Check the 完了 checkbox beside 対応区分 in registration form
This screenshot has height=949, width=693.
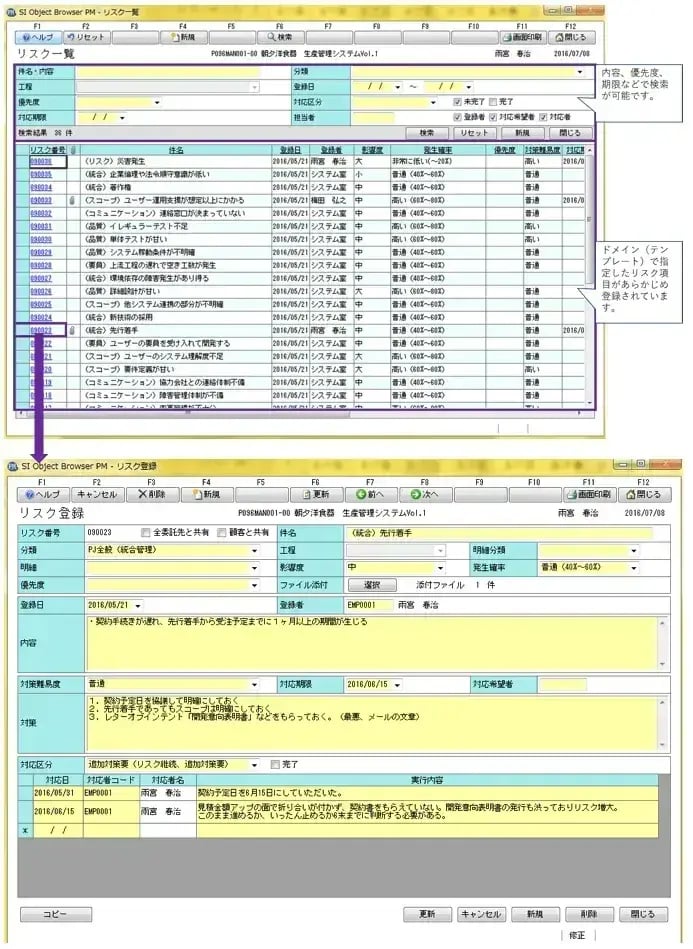click(x=276, y=765)
